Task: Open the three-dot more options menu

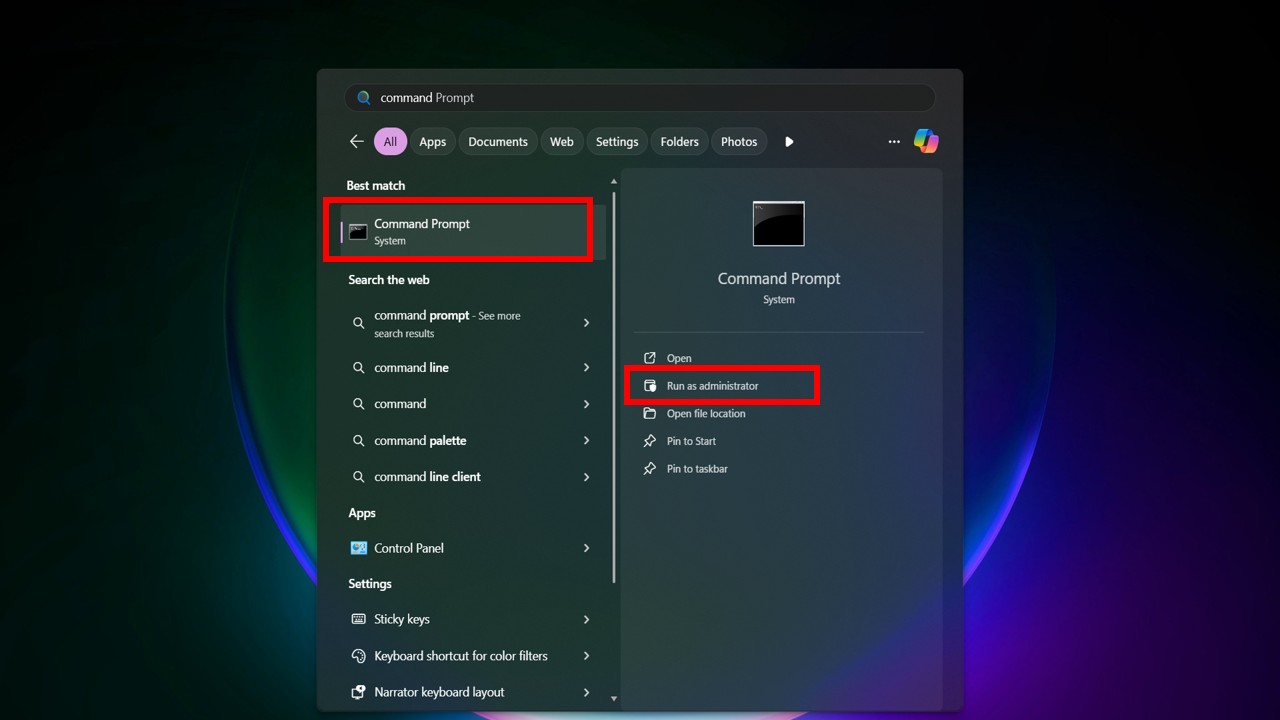Action: (x=894, y=142)
